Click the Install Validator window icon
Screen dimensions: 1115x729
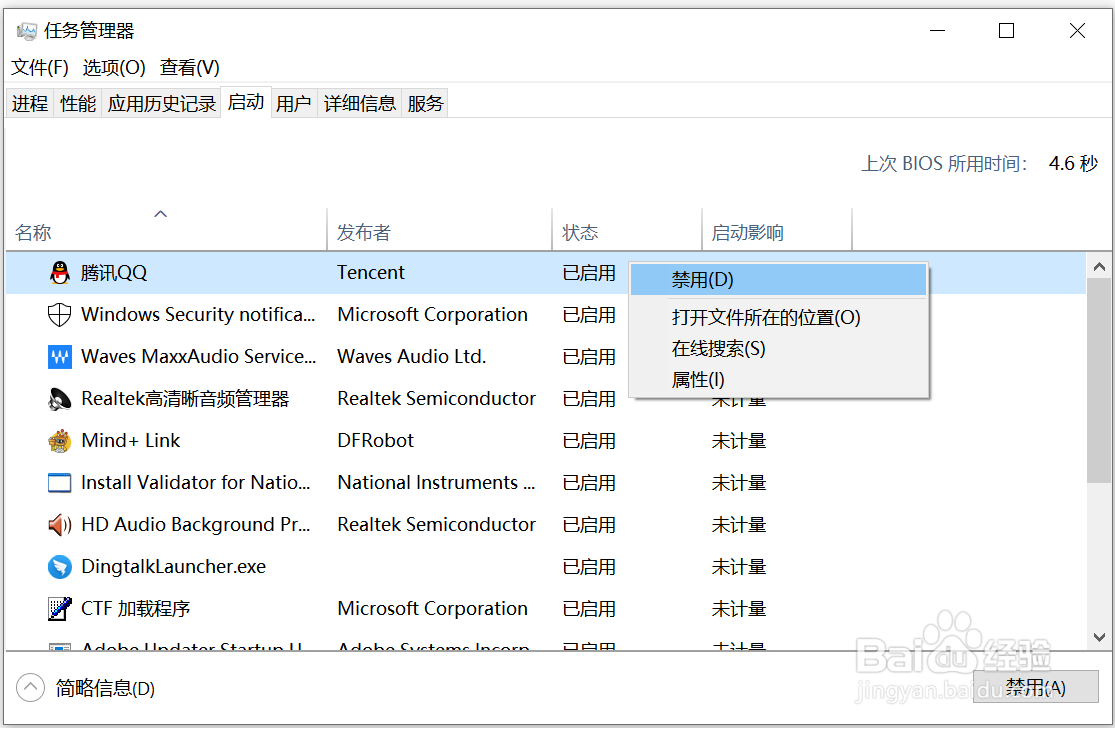(60, 483)
